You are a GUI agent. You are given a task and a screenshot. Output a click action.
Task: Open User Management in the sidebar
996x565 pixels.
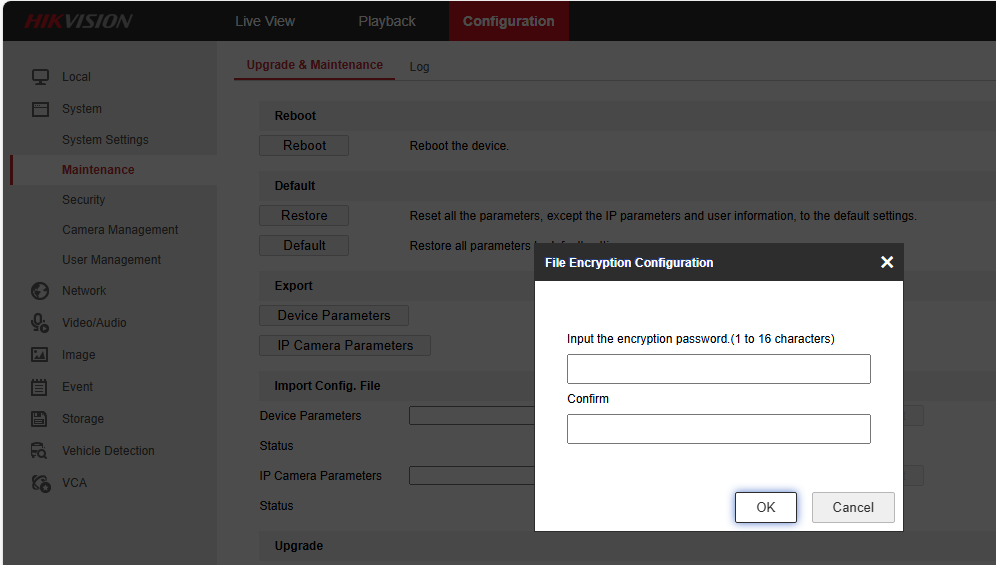[x=111, y=260]
